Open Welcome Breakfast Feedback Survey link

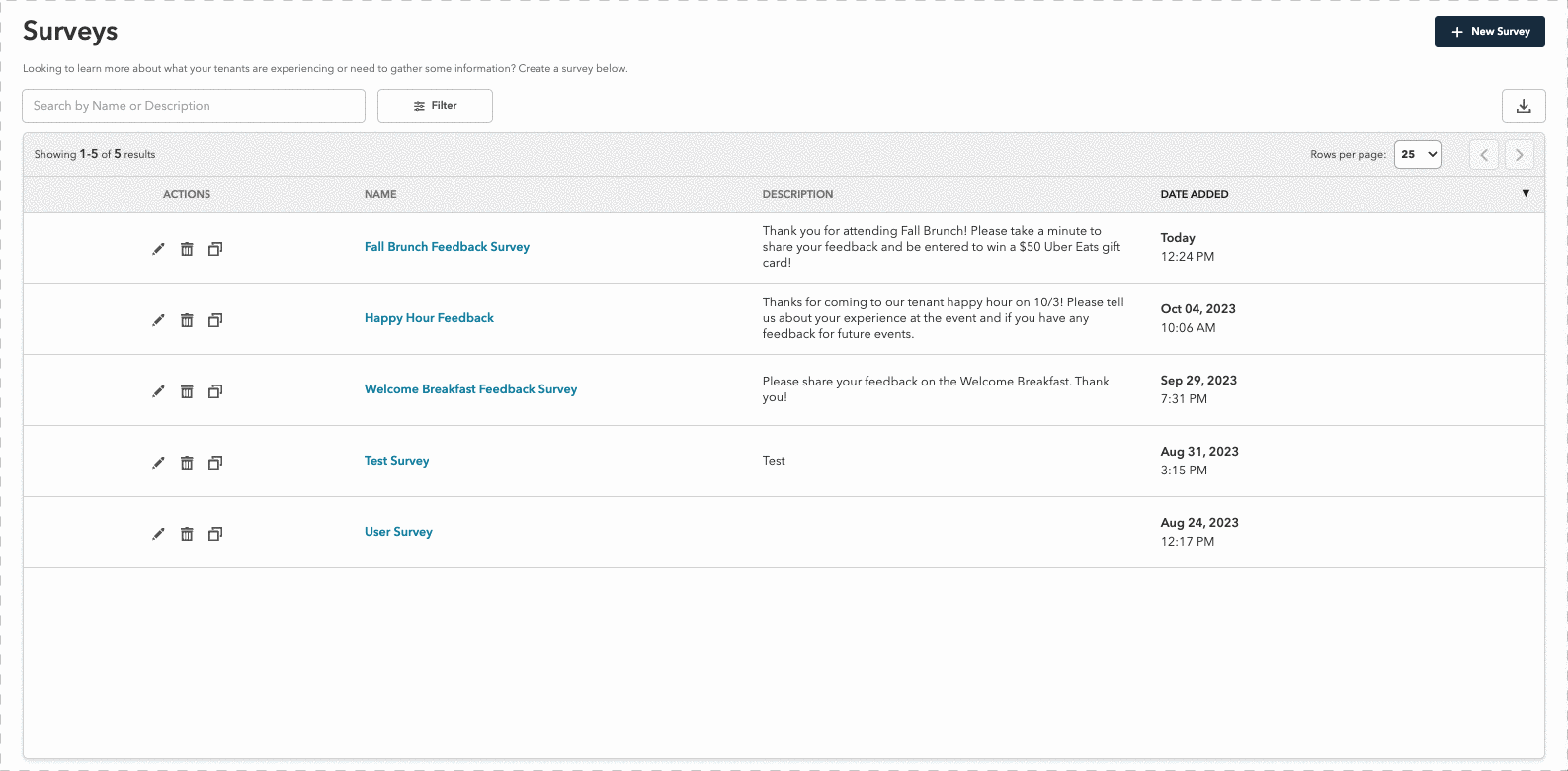(470, 389)
